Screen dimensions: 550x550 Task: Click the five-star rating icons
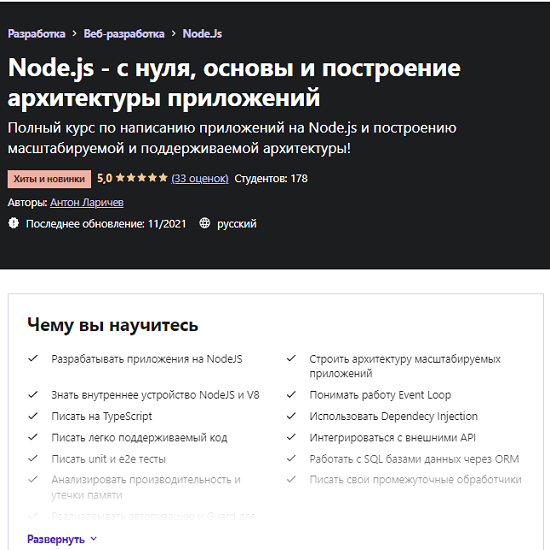pos(142,178)
